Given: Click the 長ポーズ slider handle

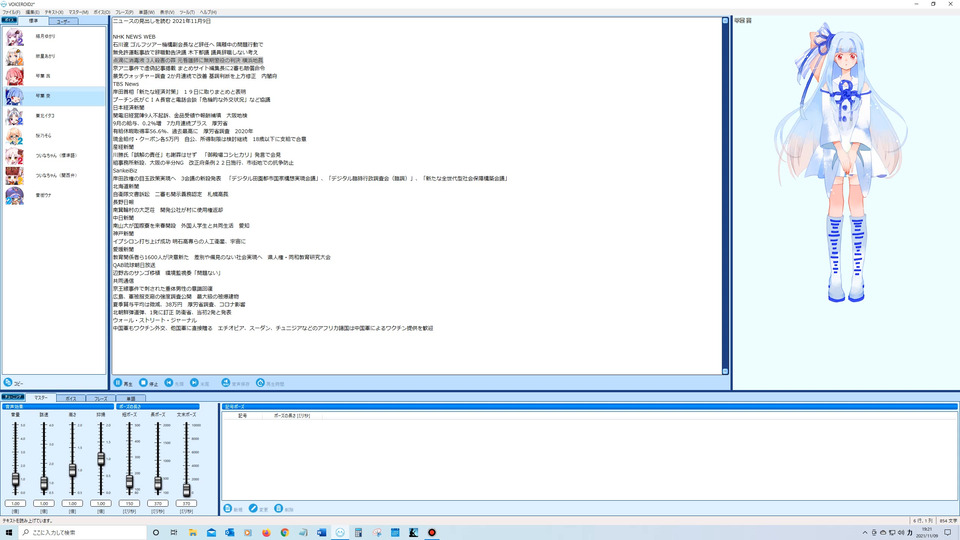Looking at the screenshot, I should click(158, 484).
